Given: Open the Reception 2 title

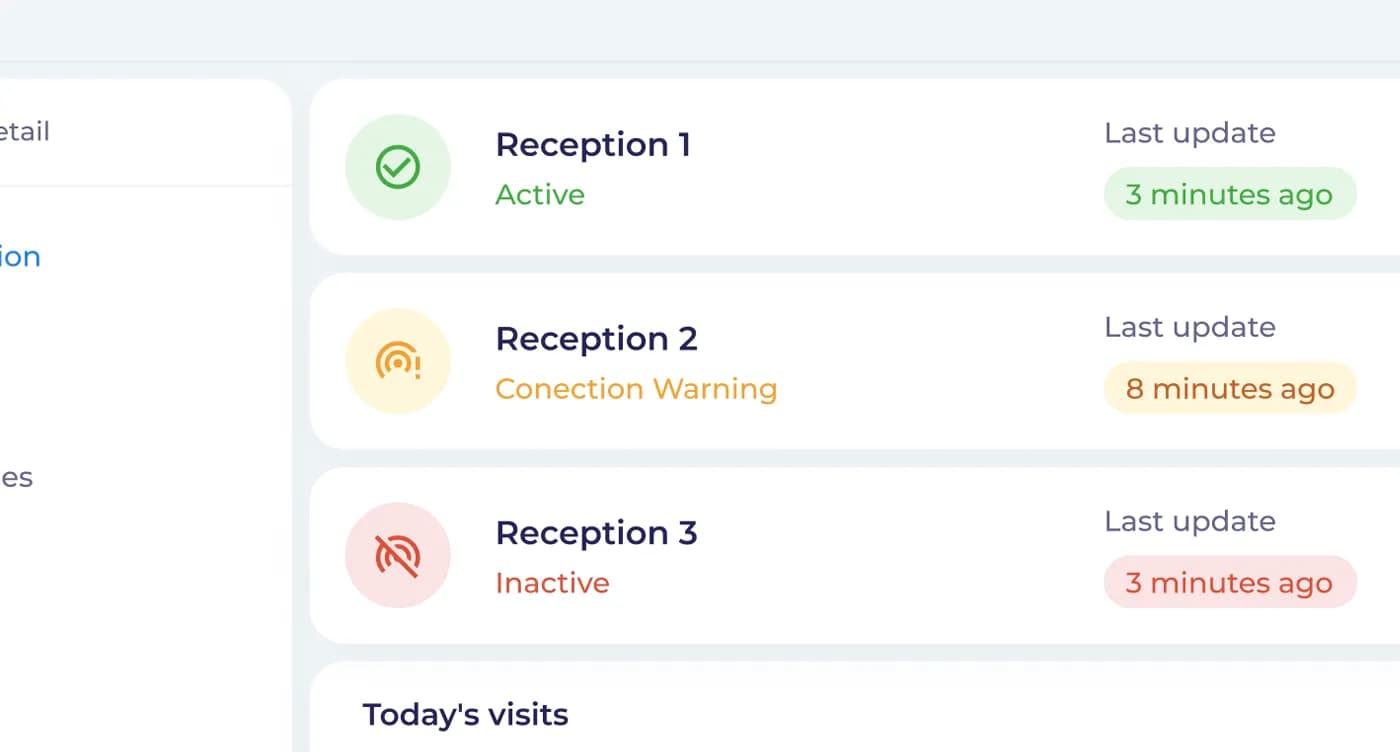Looking at the screenshot, I should tap(596, 339).
